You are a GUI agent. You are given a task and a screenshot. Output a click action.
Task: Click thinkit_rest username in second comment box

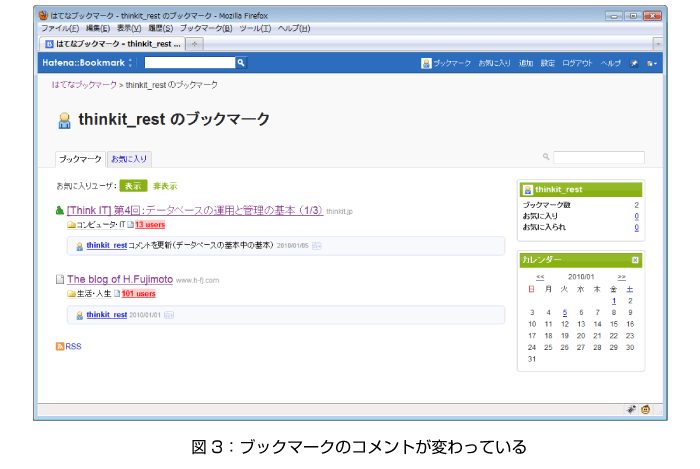tap(107, 315)
